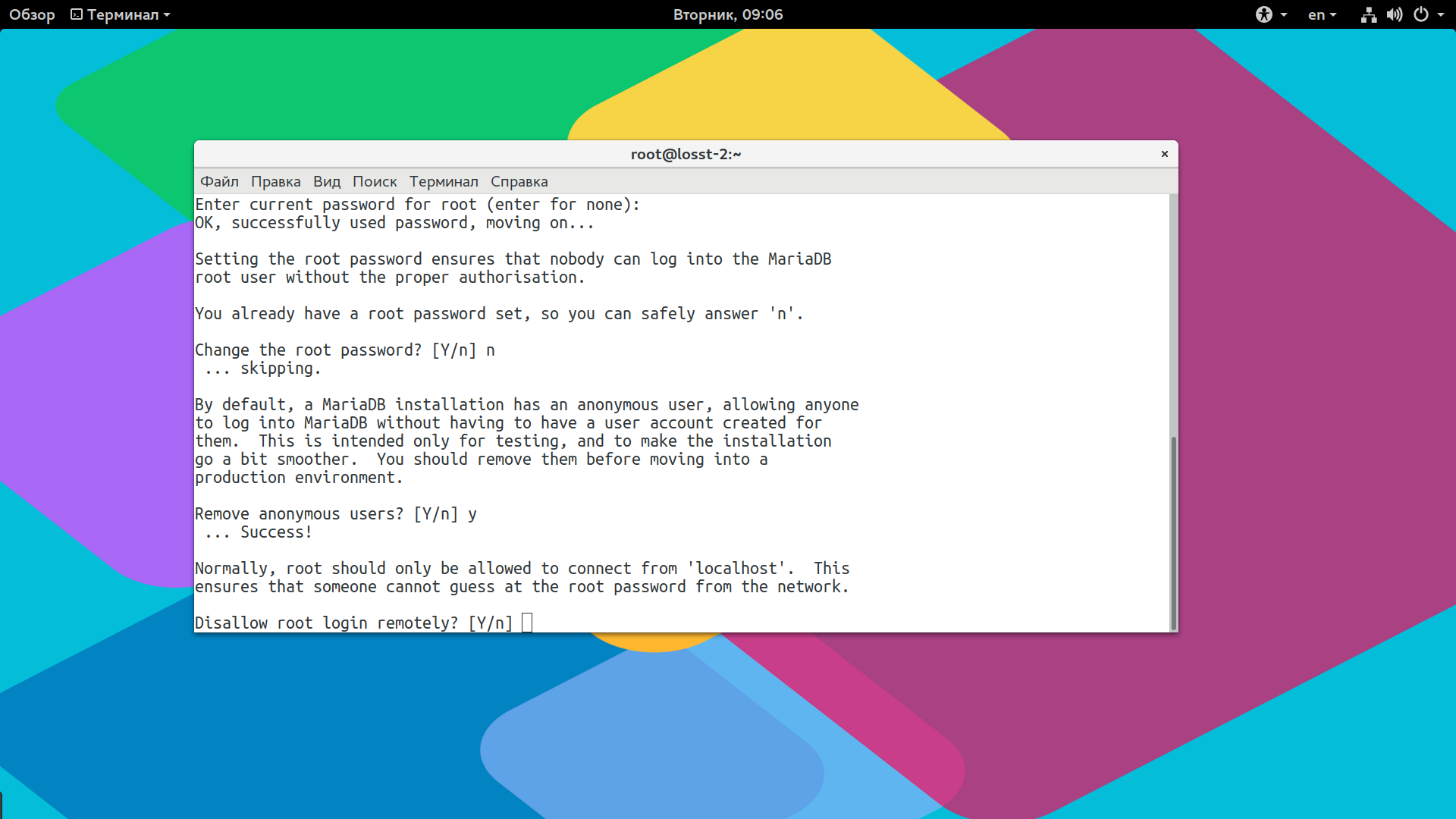Viewport: 1456px width, 819px height.
Task: Open the Поиск menu
Action: [x=375, y=181]
